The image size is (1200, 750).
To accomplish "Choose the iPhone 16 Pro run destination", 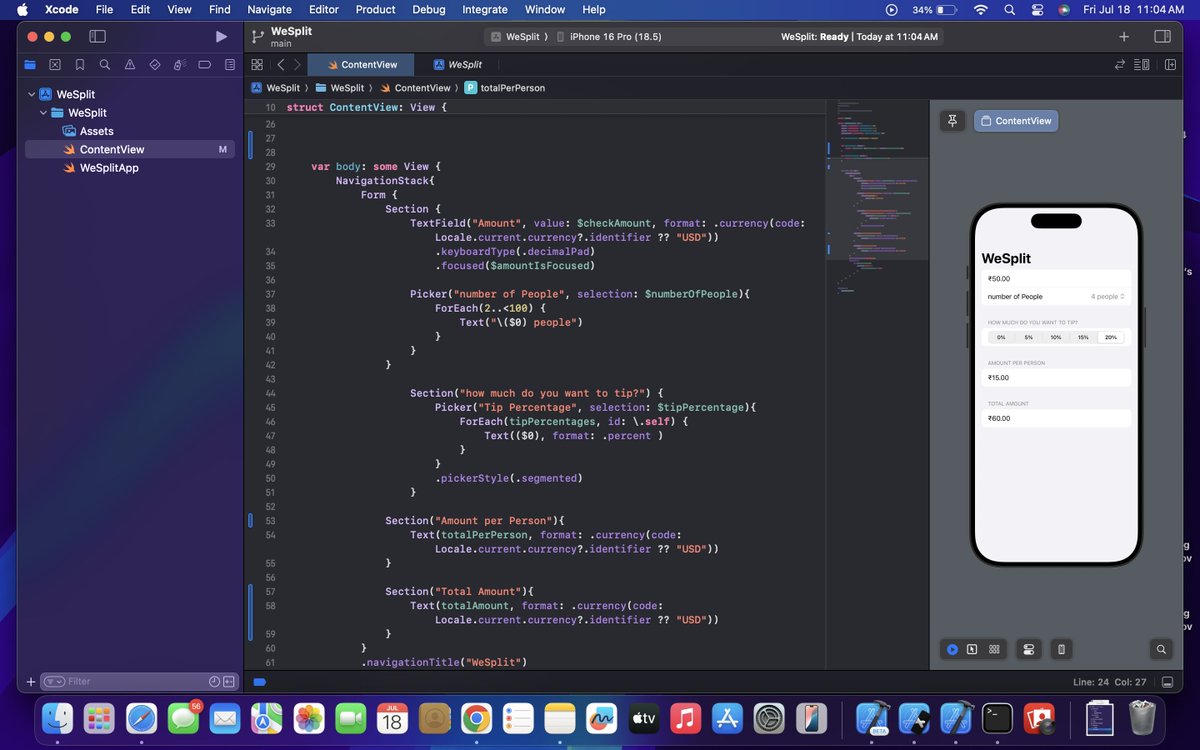I will [x=608, y=37].
